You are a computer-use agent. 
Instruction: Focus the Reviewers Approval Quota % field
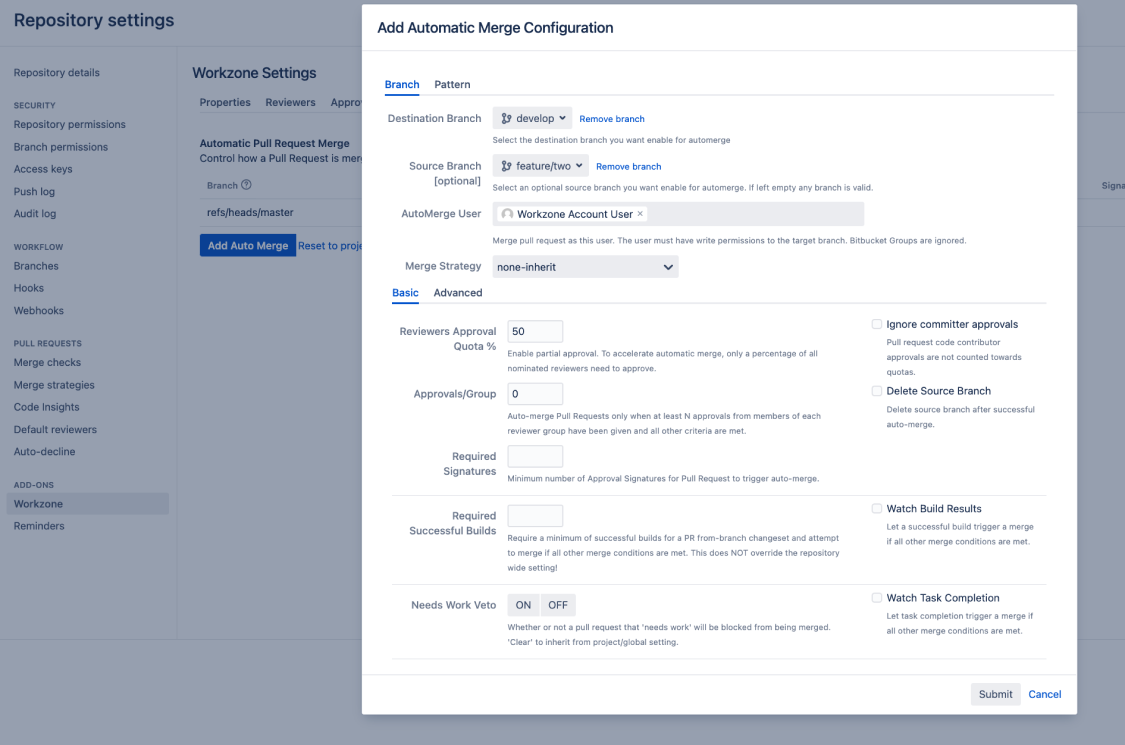point(535,332)
